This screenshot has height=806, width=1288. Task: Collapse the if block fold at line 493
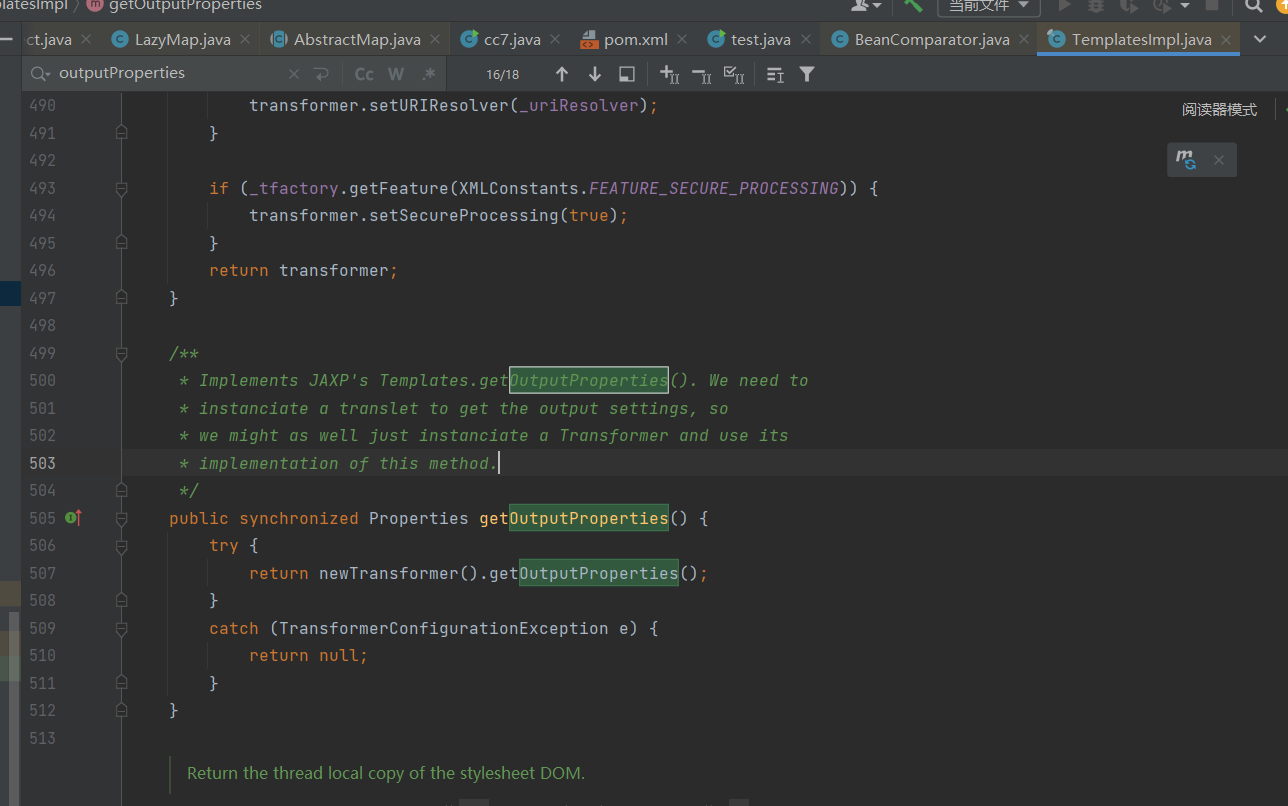[121, 188]
